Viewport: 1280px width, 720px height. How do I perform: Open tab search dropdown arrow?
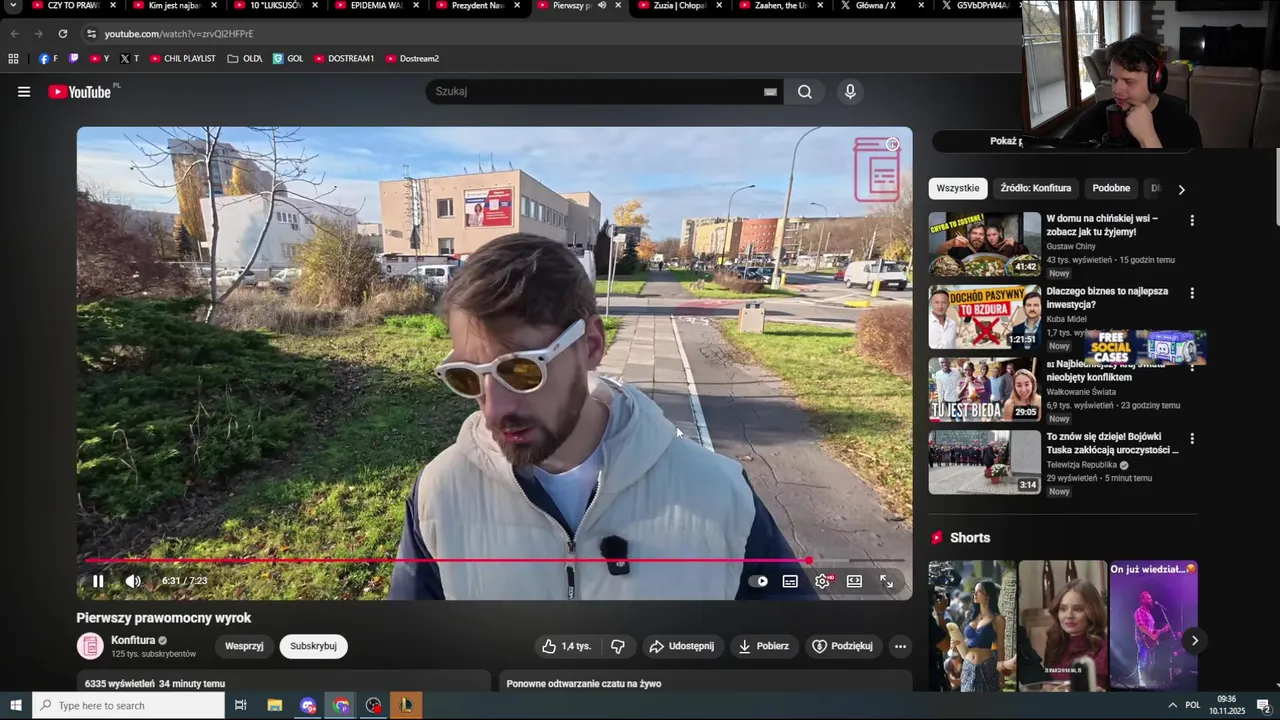point(13,6)
